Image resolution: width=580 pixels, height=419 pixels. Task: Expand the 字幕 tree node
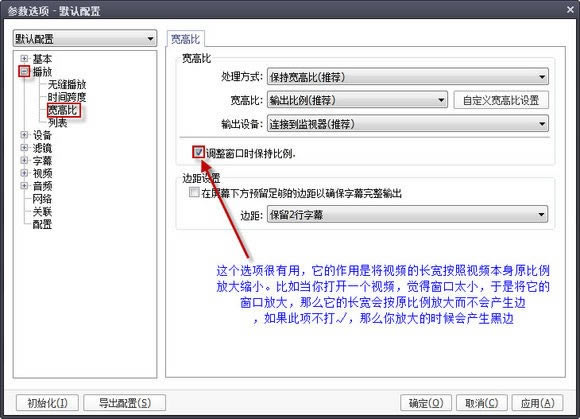tap(24, 160)
